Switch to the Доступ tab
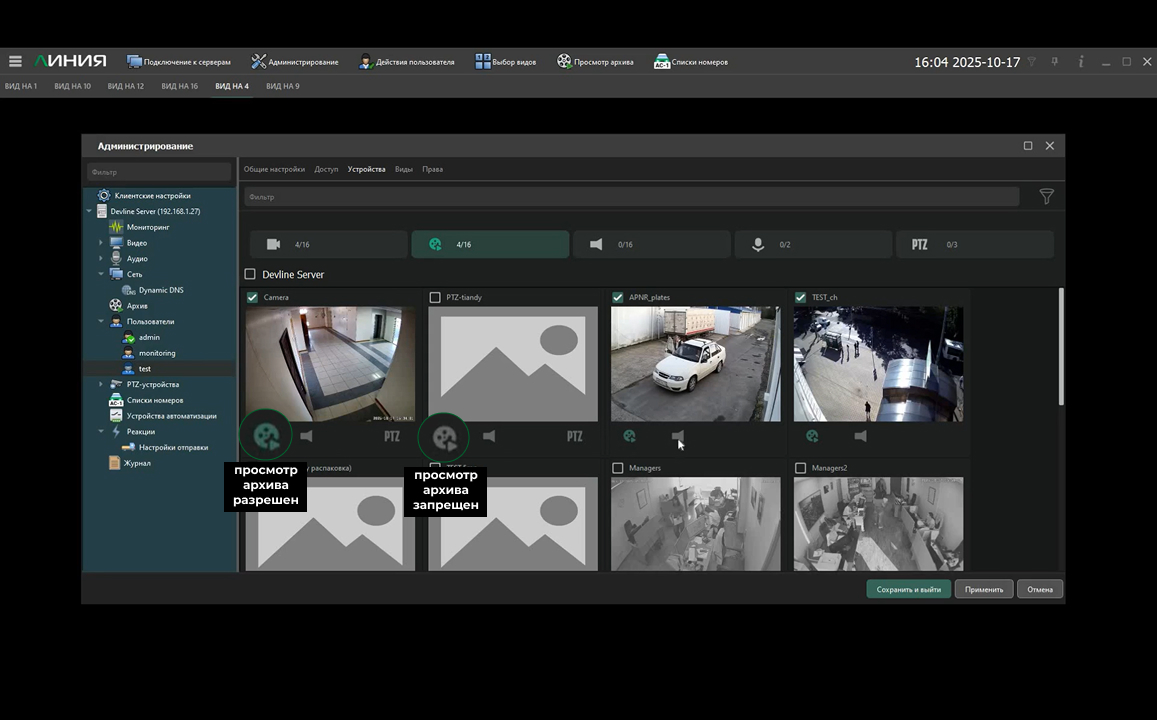1157x720 pixels. [x=326, y=169]
